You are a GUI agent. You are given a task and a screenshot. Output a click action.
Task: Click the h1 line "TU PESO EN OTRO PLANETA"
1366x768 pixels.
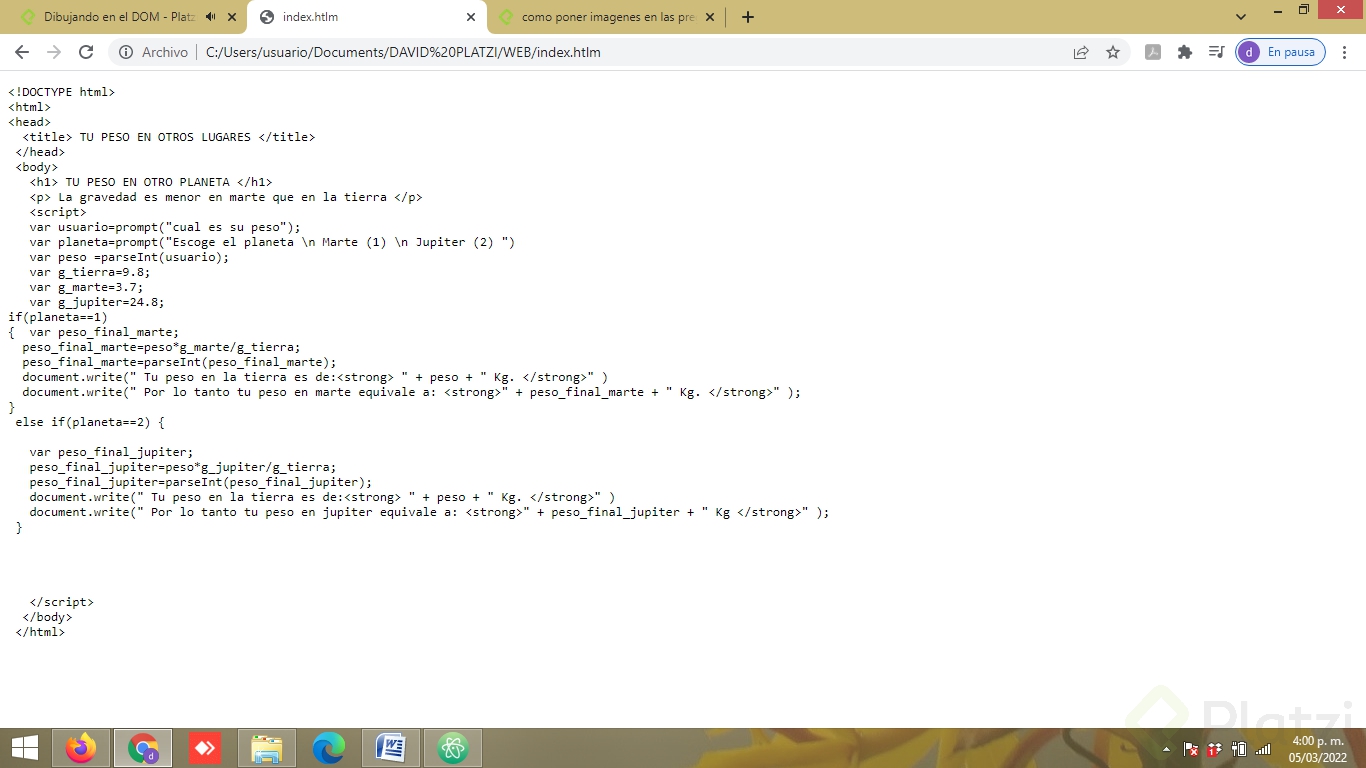(151, 182)
